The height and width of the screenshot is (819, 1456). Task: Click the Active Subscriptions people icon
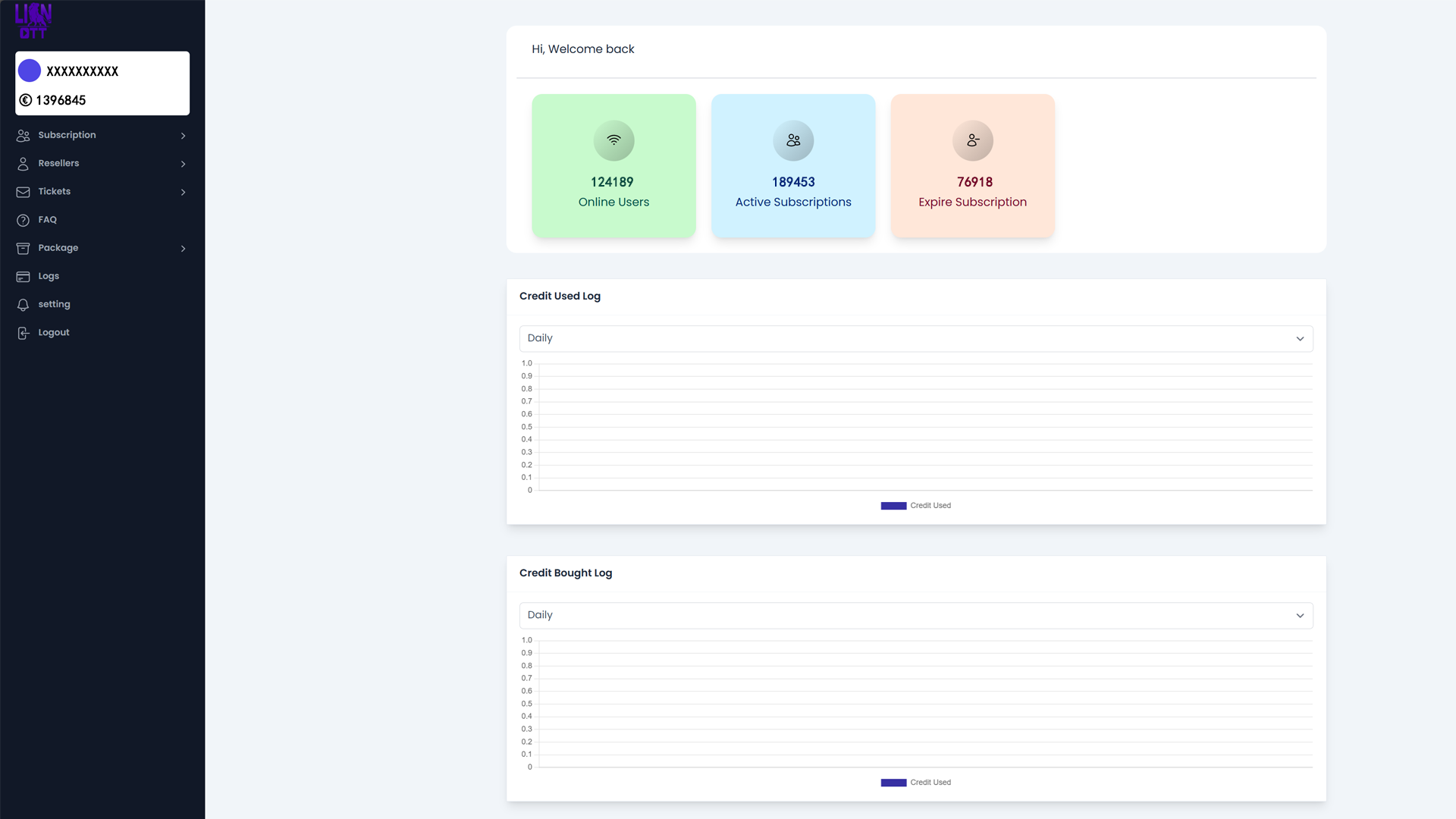click(x=793, y=140)
